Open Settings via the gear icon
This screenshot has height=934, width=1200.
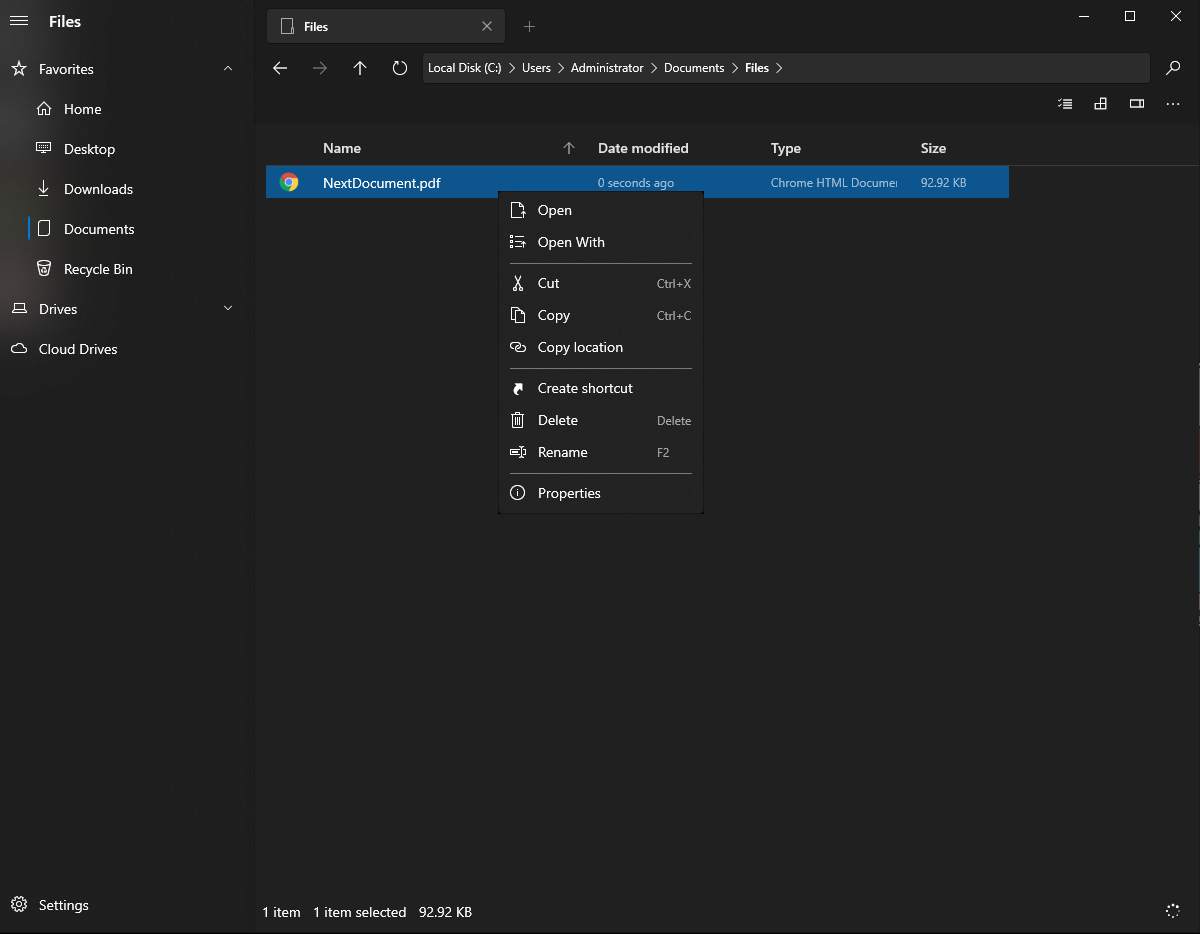tap(18, 905)
